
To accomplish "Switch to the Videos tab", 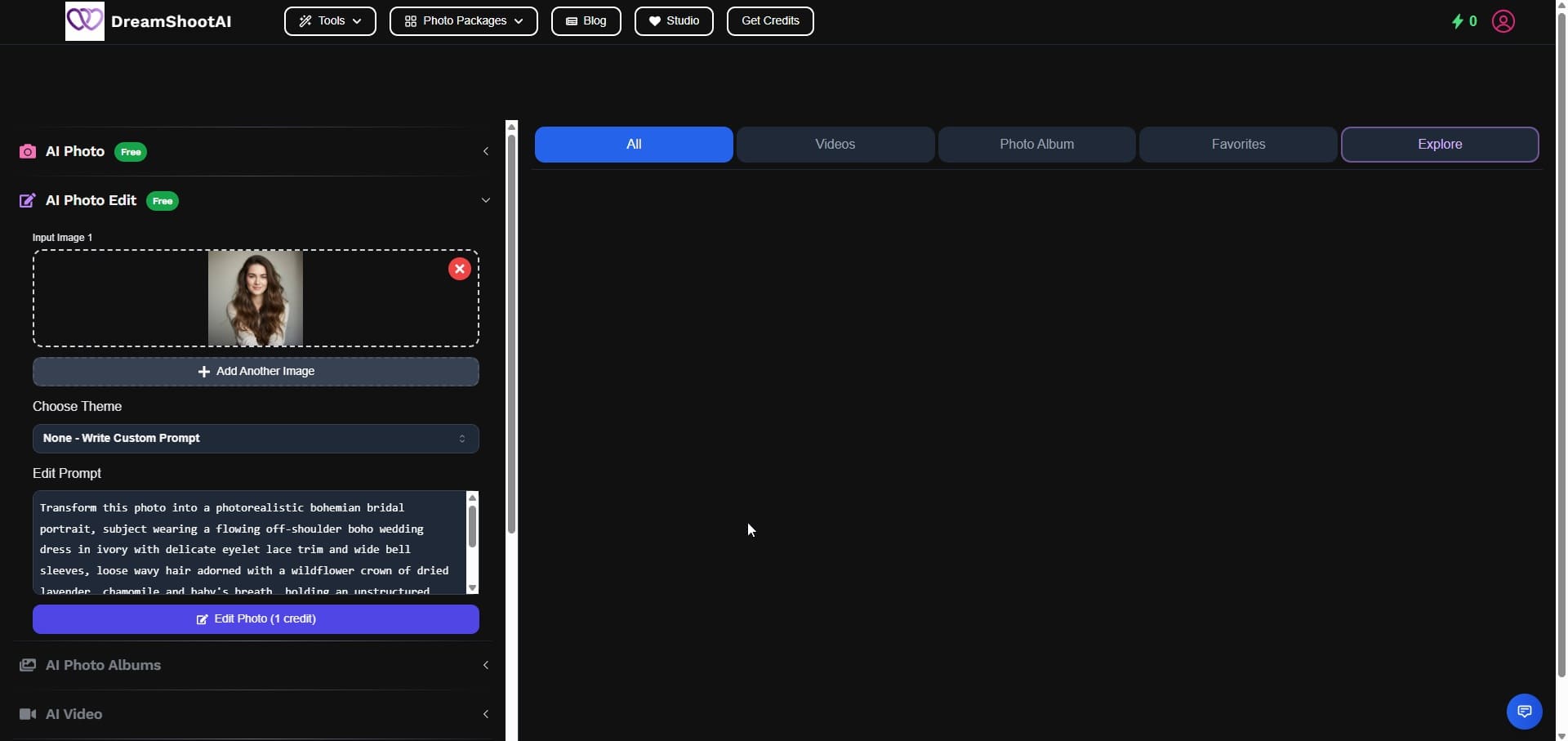I will pos(835,144).
